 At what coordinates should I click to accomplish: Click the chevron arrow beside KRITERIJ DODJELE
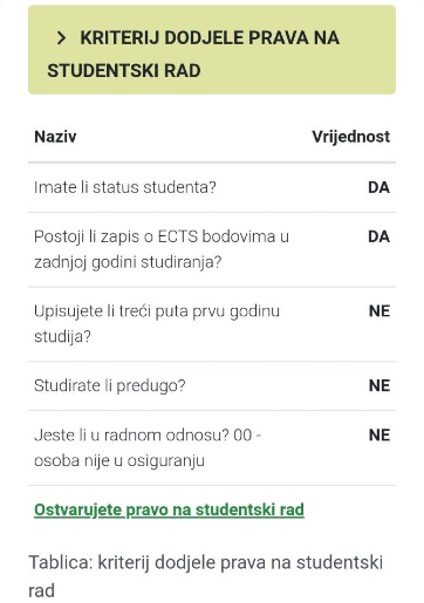pos(62,38)
